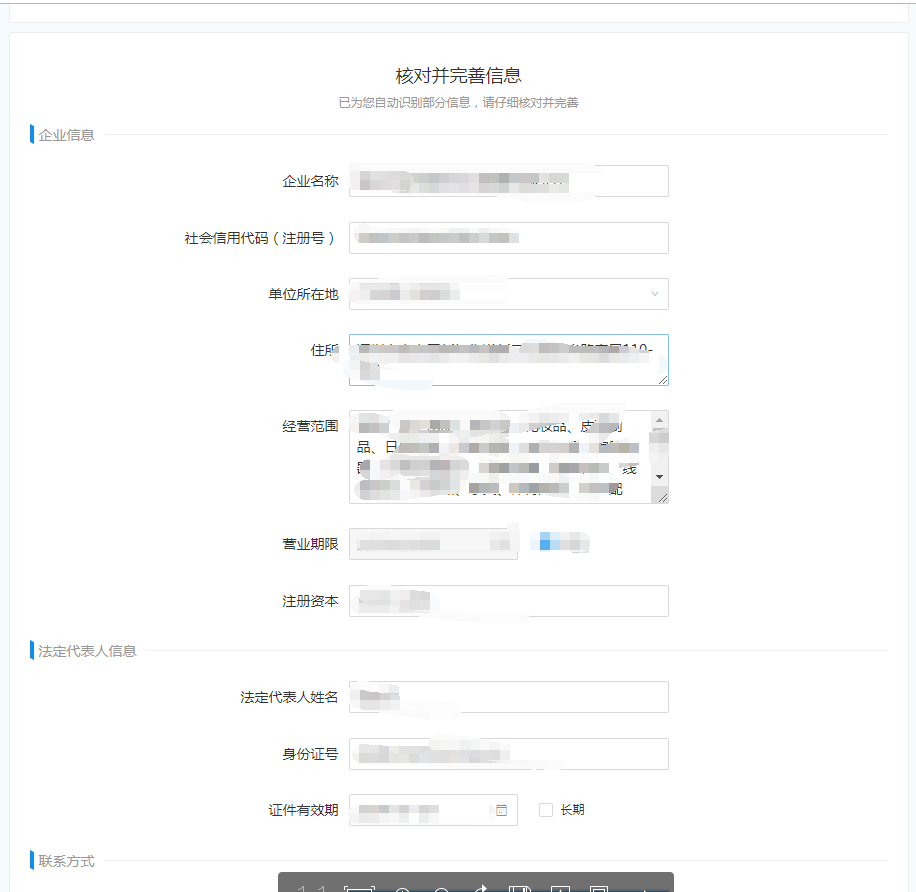Select the 注册资本 input field

tap(508, 601)
